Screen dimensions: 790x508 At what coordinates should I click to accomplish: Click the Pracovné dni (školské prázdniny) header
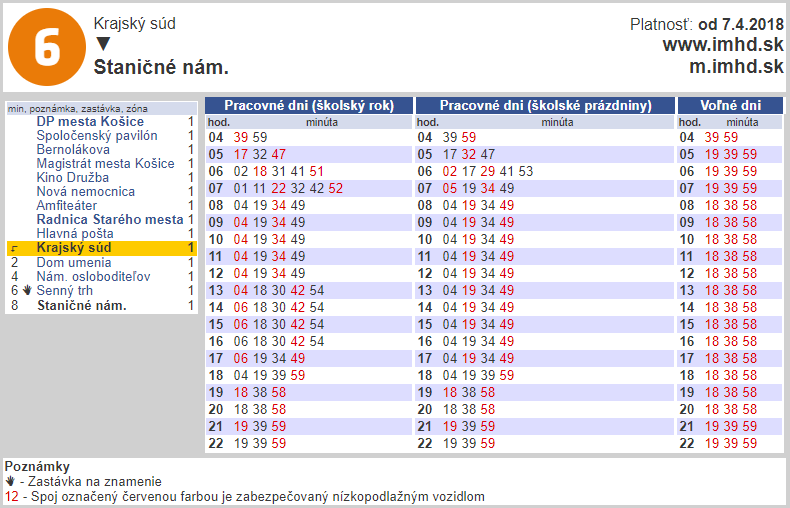[545, 105]
